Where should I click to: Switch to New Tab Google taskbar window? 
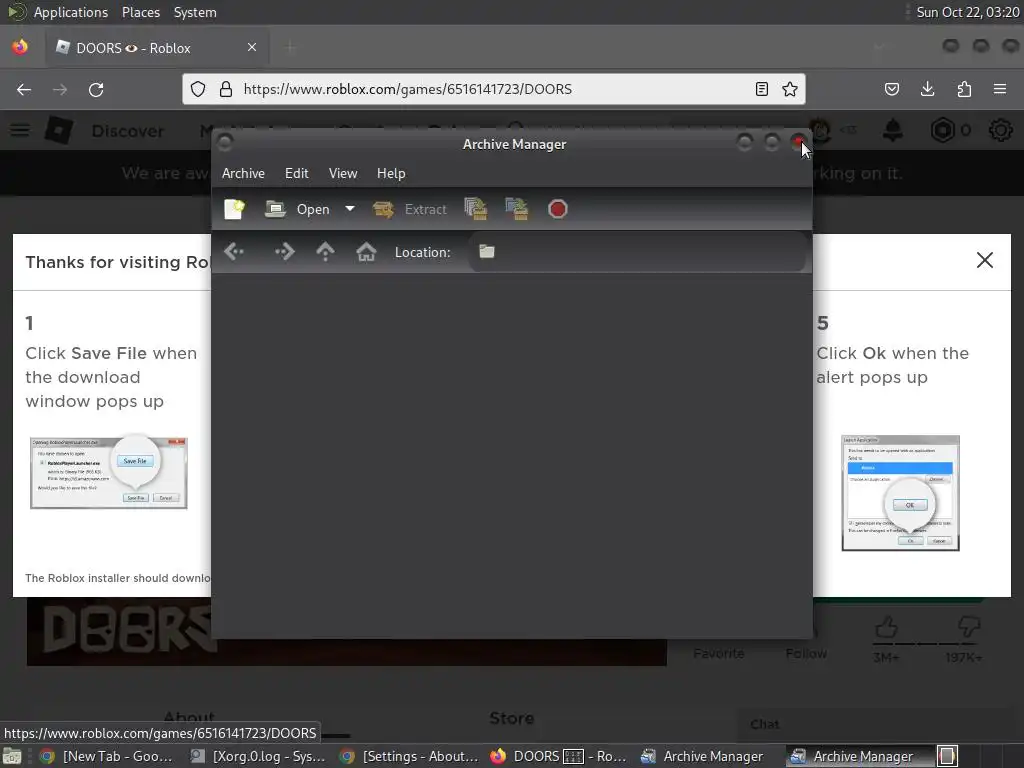[108, 756]
